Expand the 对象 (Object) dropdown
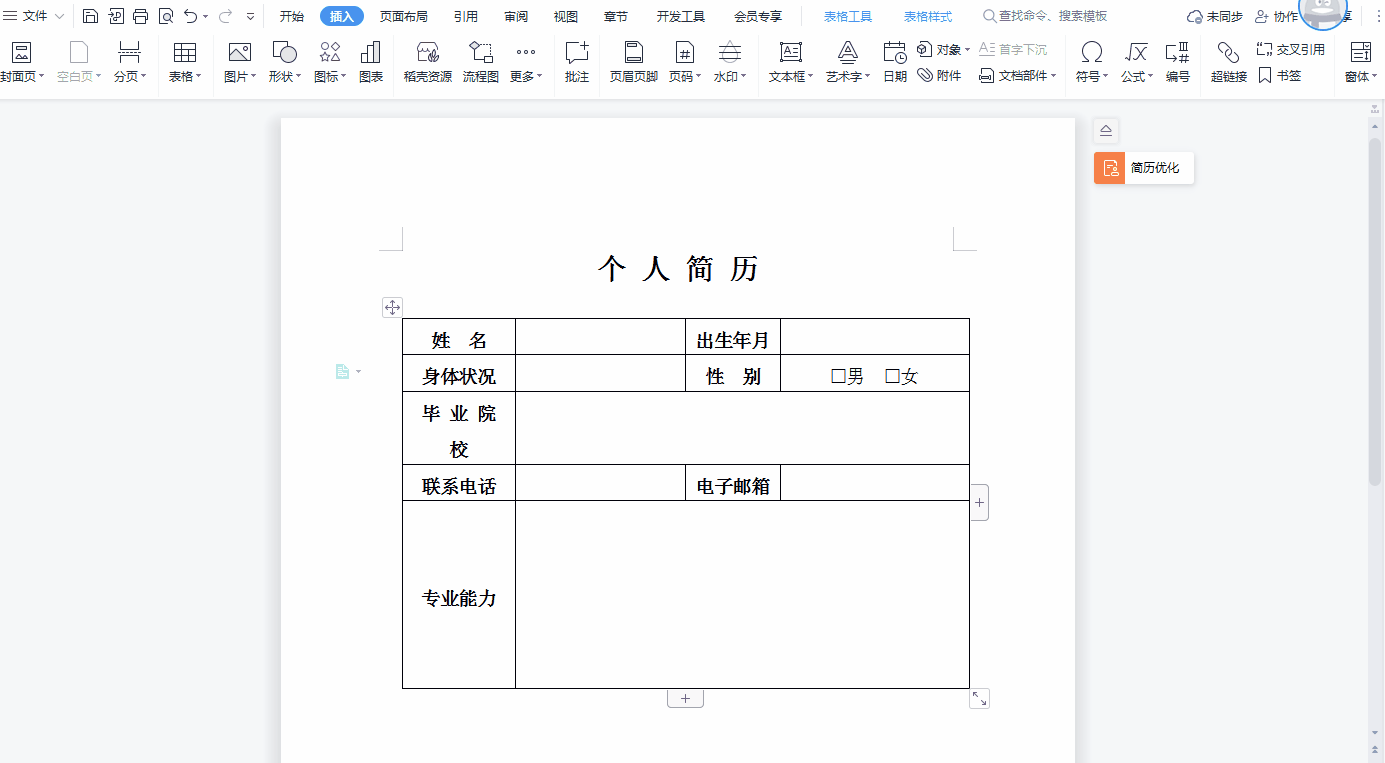This screenshot has height=763, width=1385. [968, 49]
